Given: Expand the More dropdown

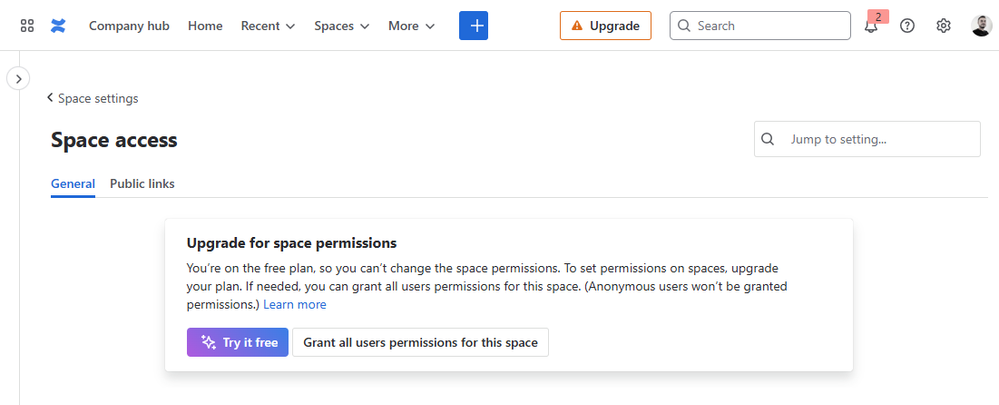Looking at the screenshot, I should [412, 26].
